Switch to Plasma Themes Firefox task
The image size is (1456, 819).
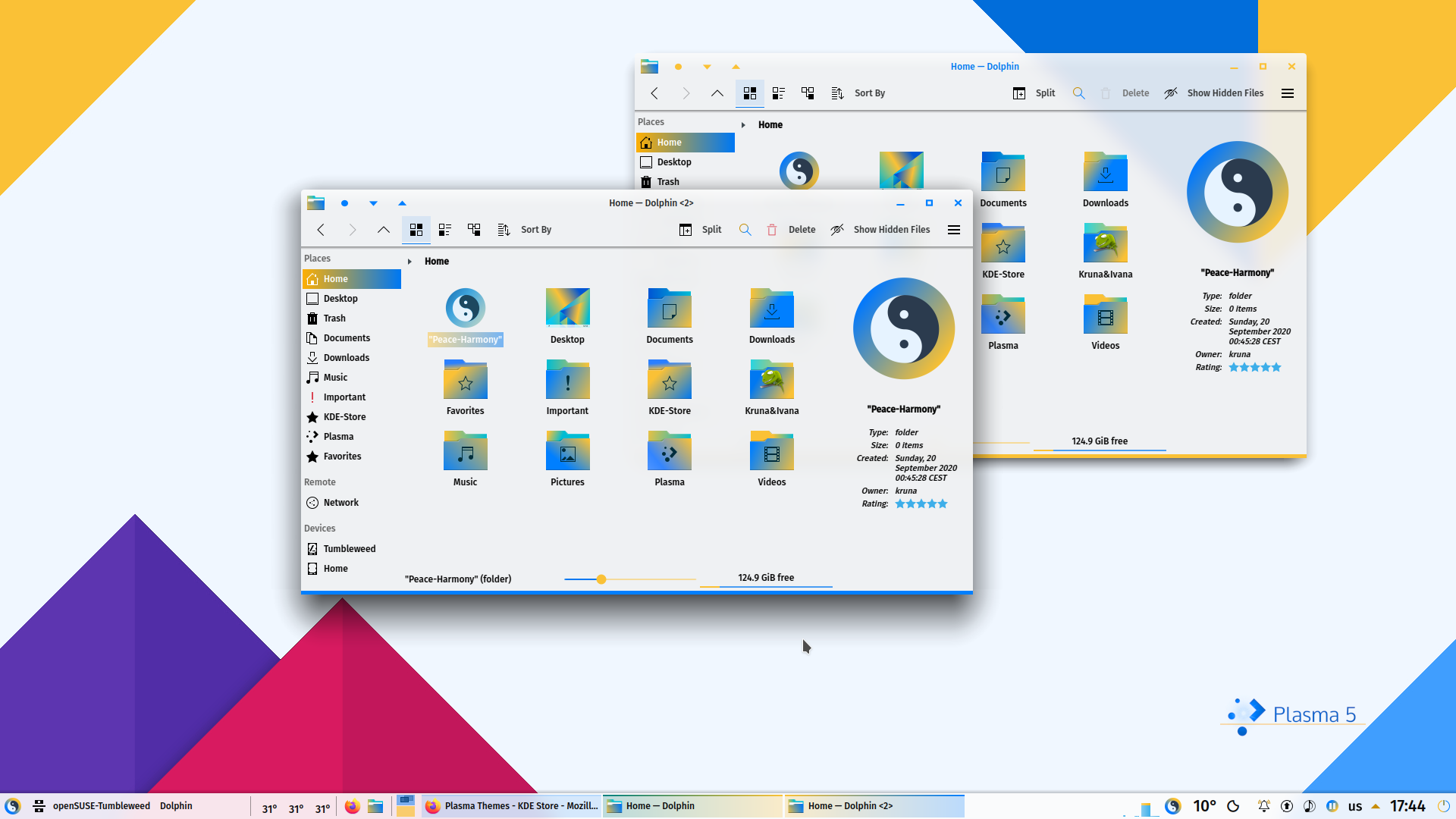point(512,806)
